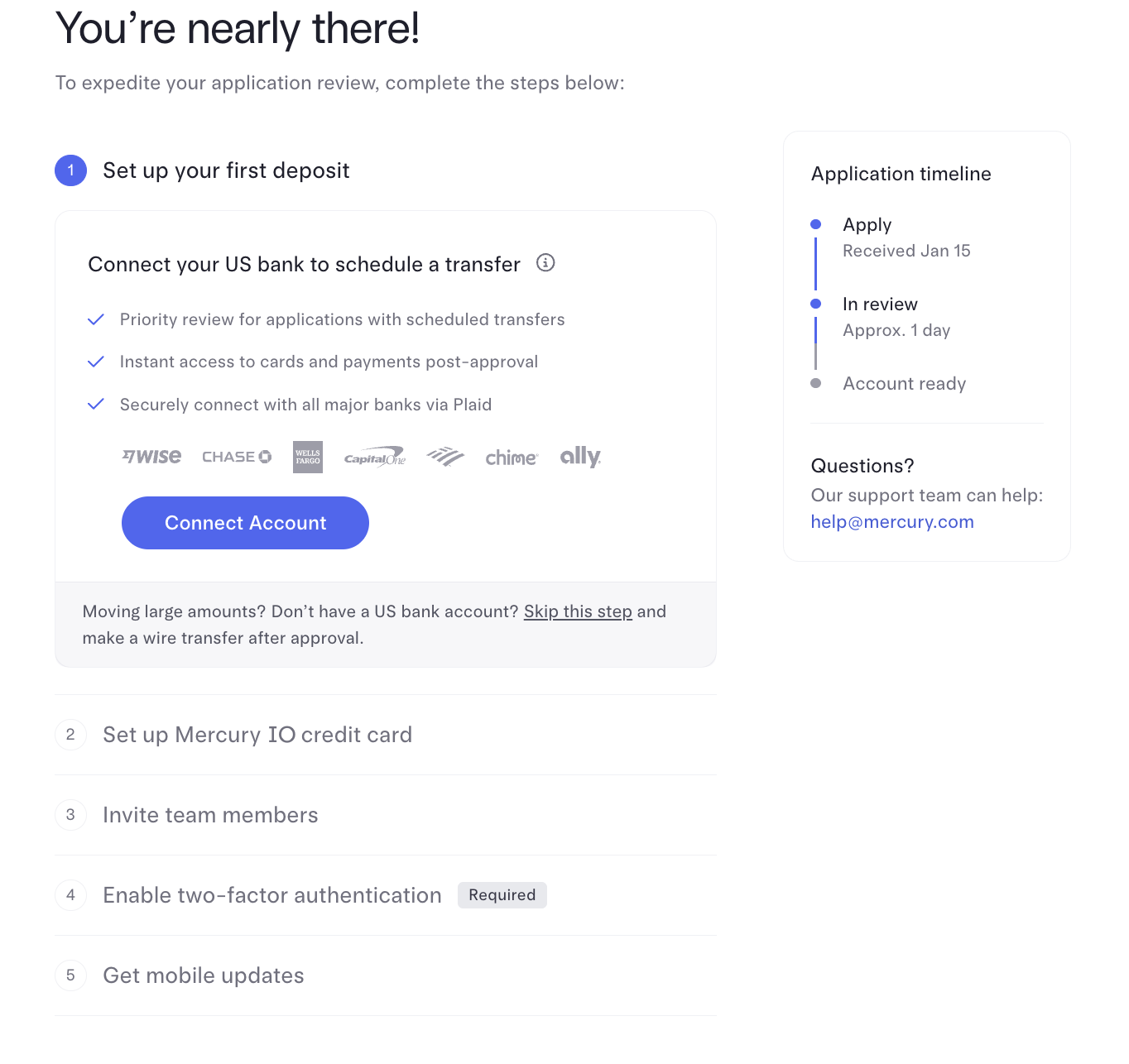
Task: Expand "Set up Mercury IO credit card" step
Action: point(257,735)
